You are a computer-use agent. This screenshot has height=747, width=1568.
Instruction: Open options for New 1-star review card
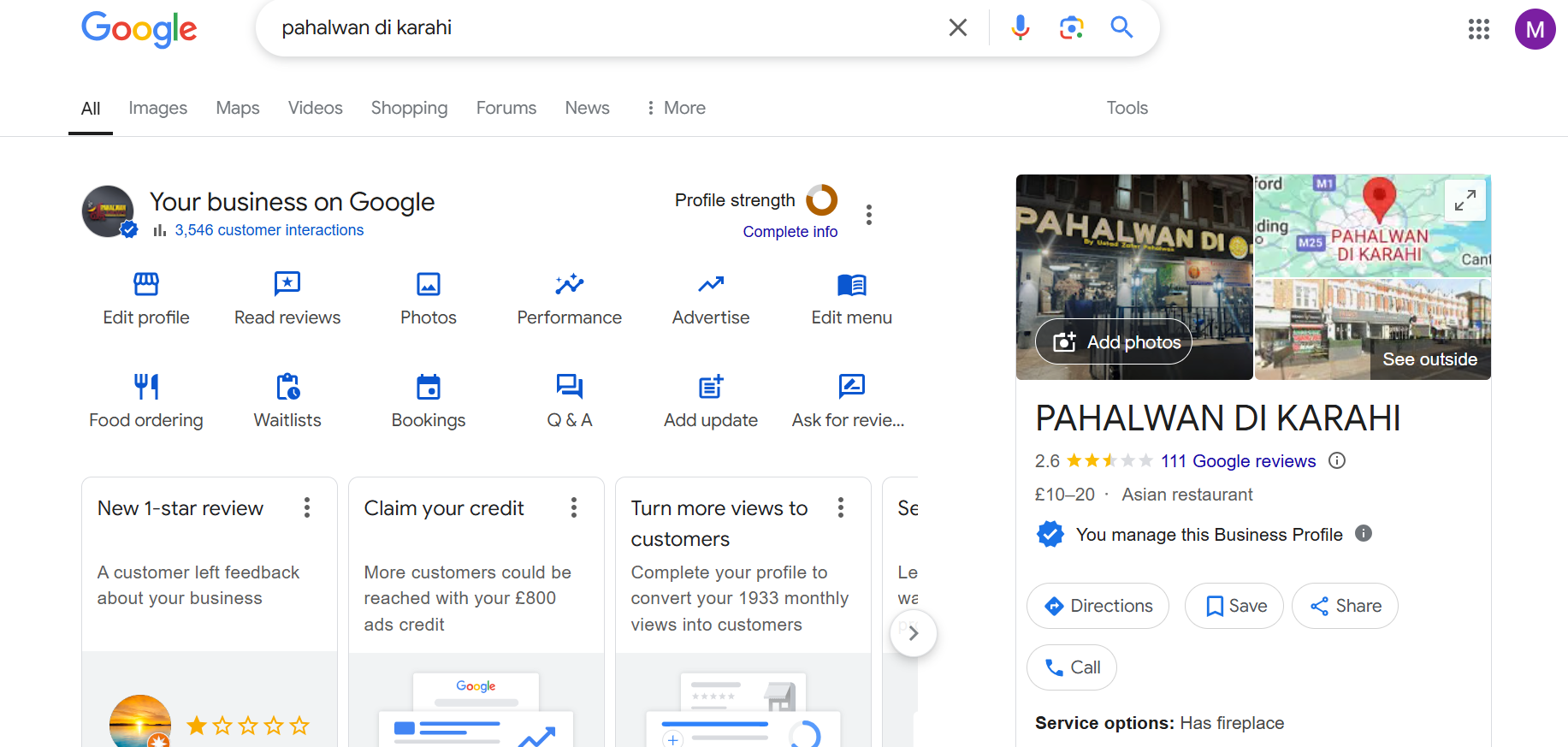[307, 508]
